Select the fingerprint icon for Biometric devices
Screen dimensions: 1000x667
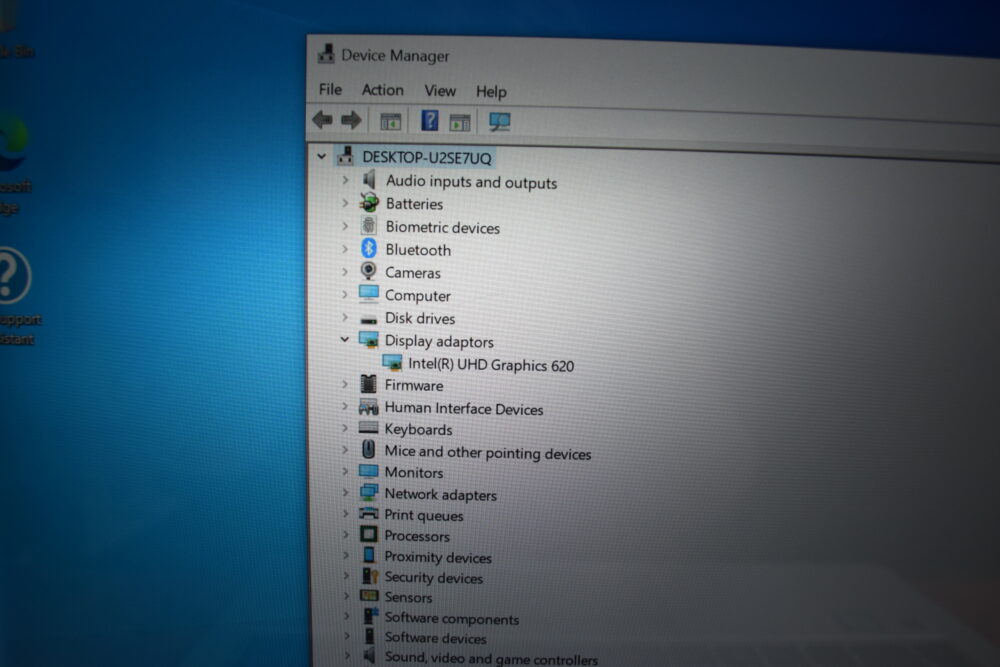369,225
